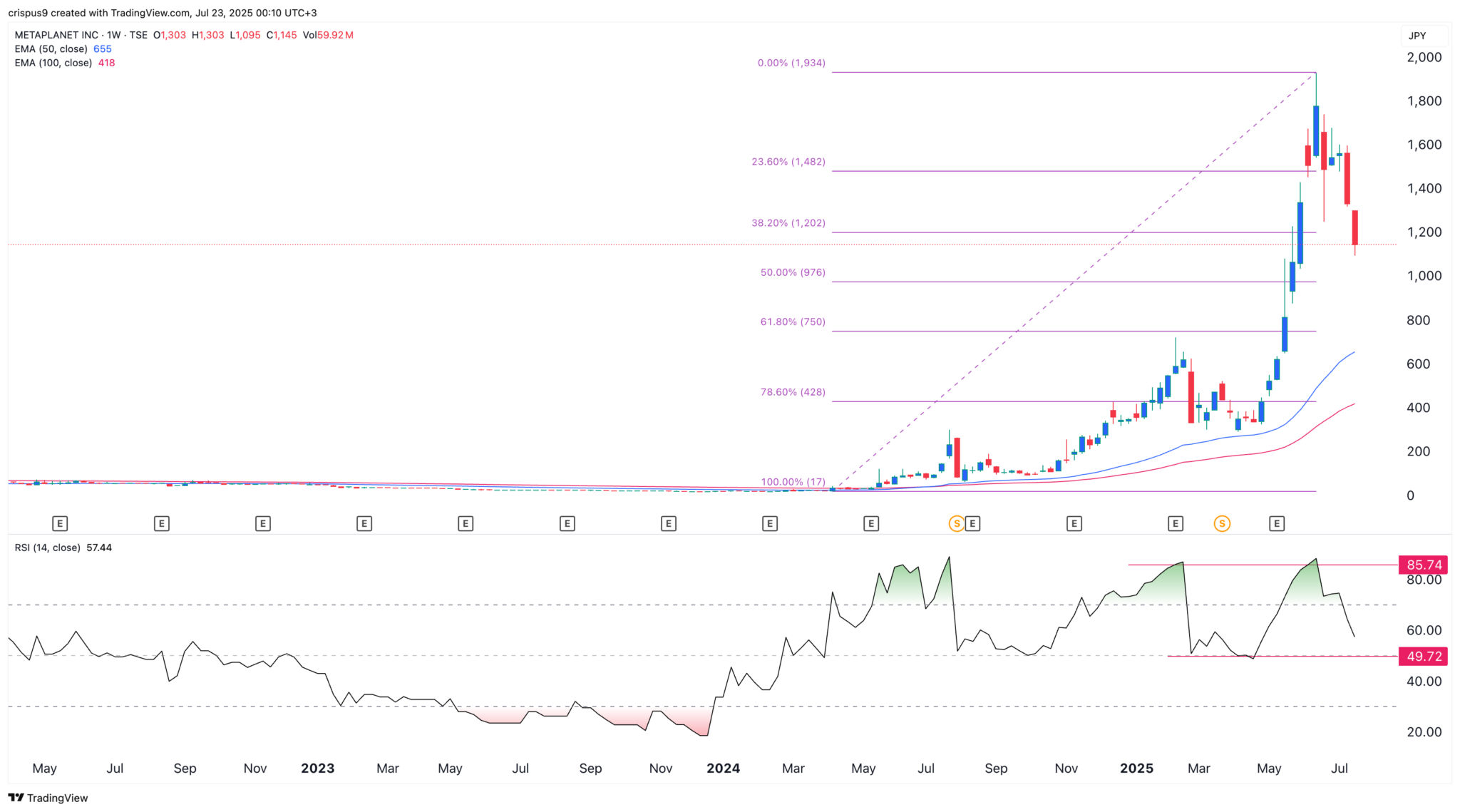Select the 50.00% (976) Fibonacci level label
This screenshot has height=812, width=1460.
click(793, 272)
